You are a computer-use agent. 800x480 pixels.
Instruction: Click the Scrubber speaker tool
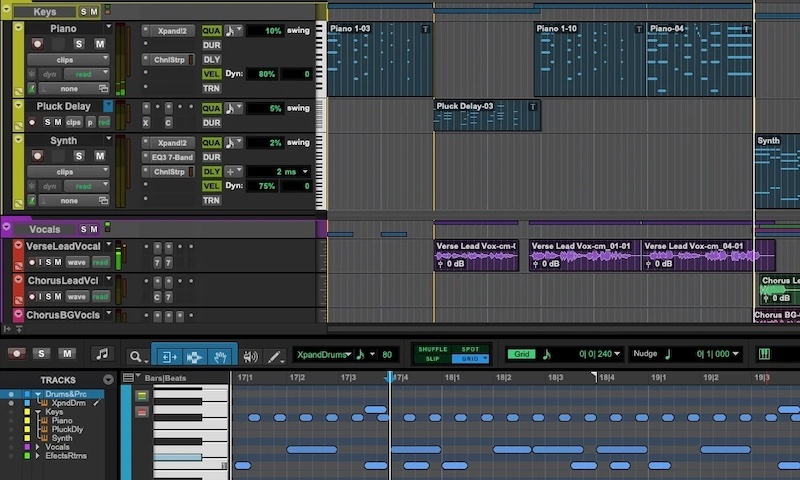249,356
